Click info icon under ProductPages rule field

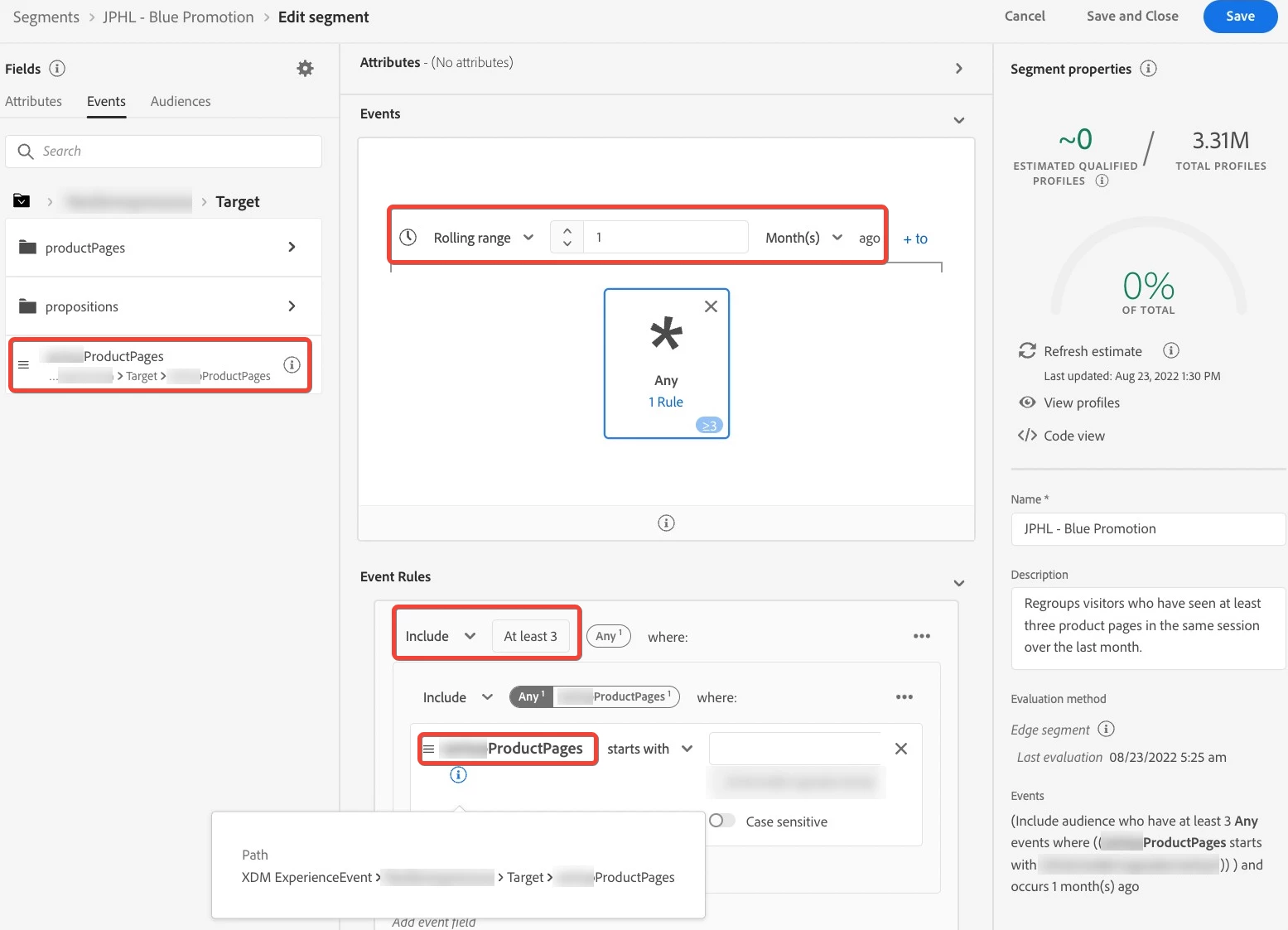pos(458,775)
